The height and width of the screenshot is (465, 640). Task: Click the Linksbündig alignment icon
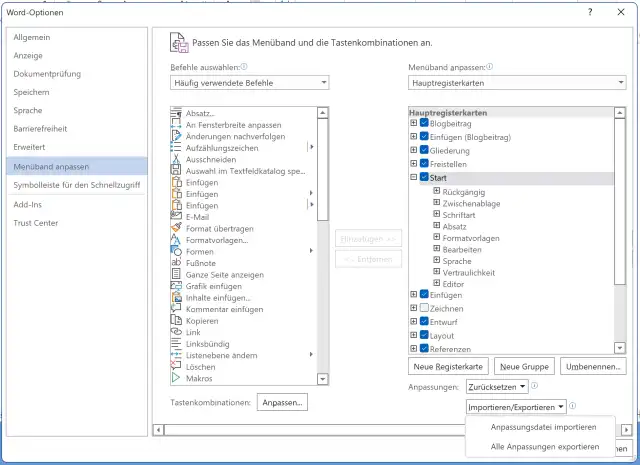tap(176, 343)
